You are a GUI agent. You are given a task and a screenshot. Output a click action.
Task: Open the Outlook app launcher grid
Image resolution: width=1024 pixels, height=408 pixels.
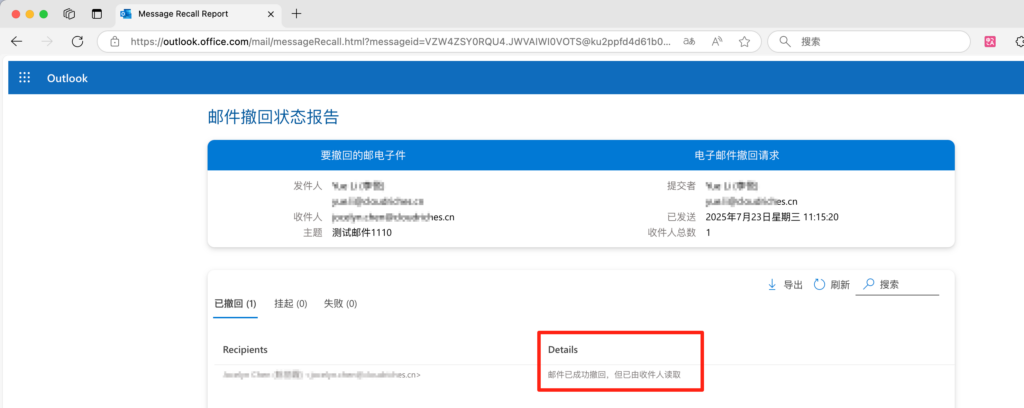pos(25,78)
